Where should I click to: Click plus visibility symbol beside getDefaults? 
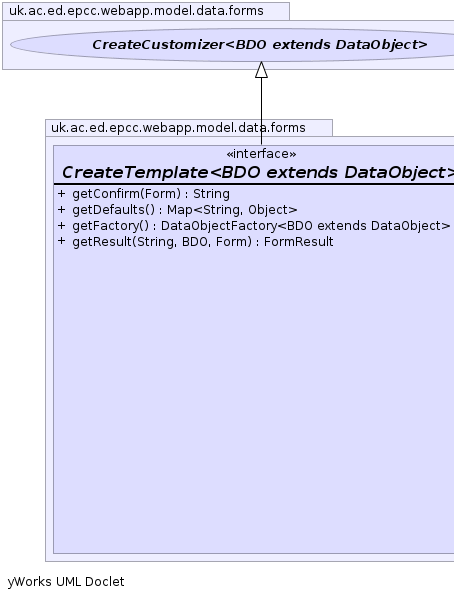click(62, 210)
